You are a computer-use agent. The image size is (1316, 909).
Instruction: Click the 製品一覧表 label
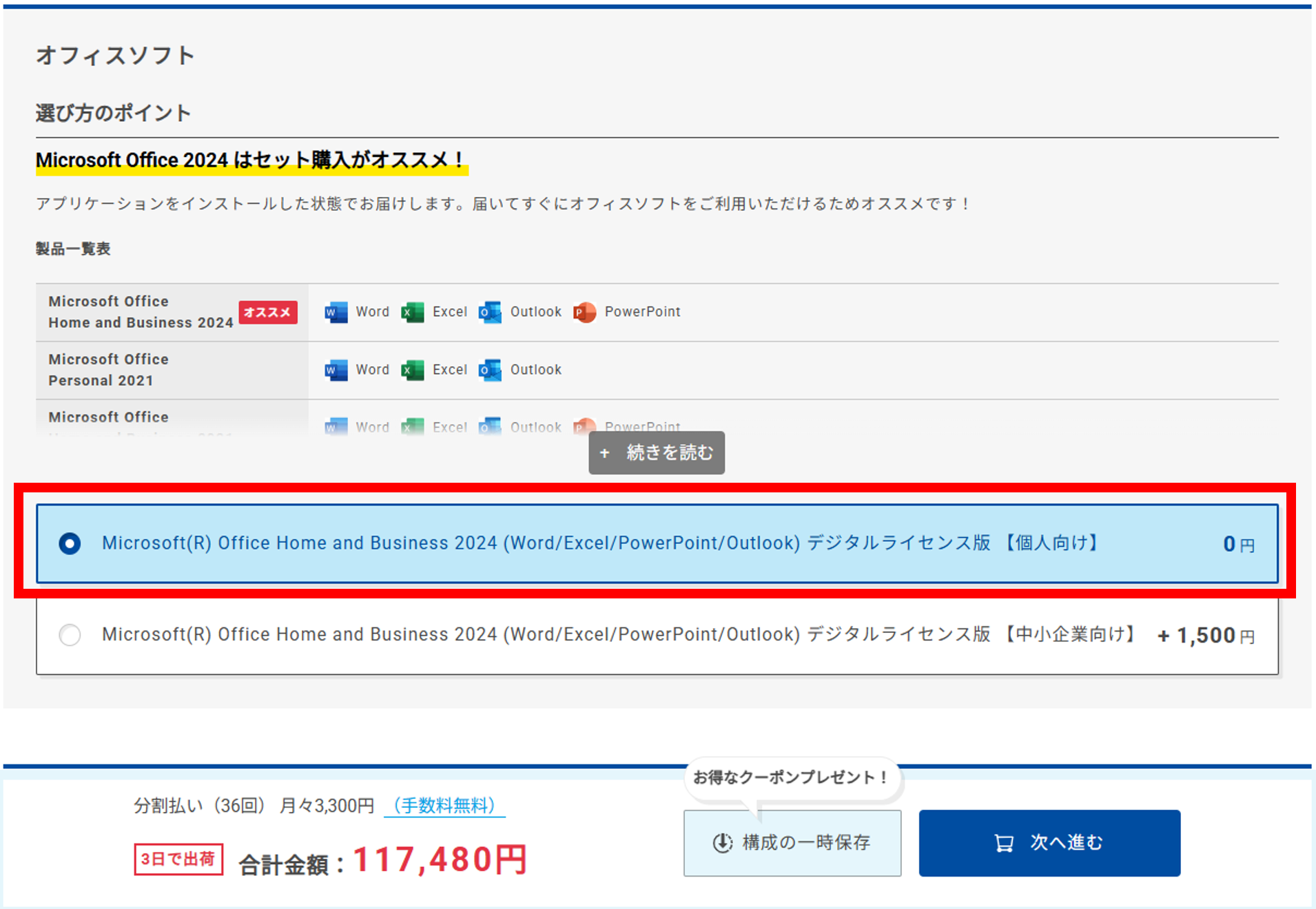(73, 249)
